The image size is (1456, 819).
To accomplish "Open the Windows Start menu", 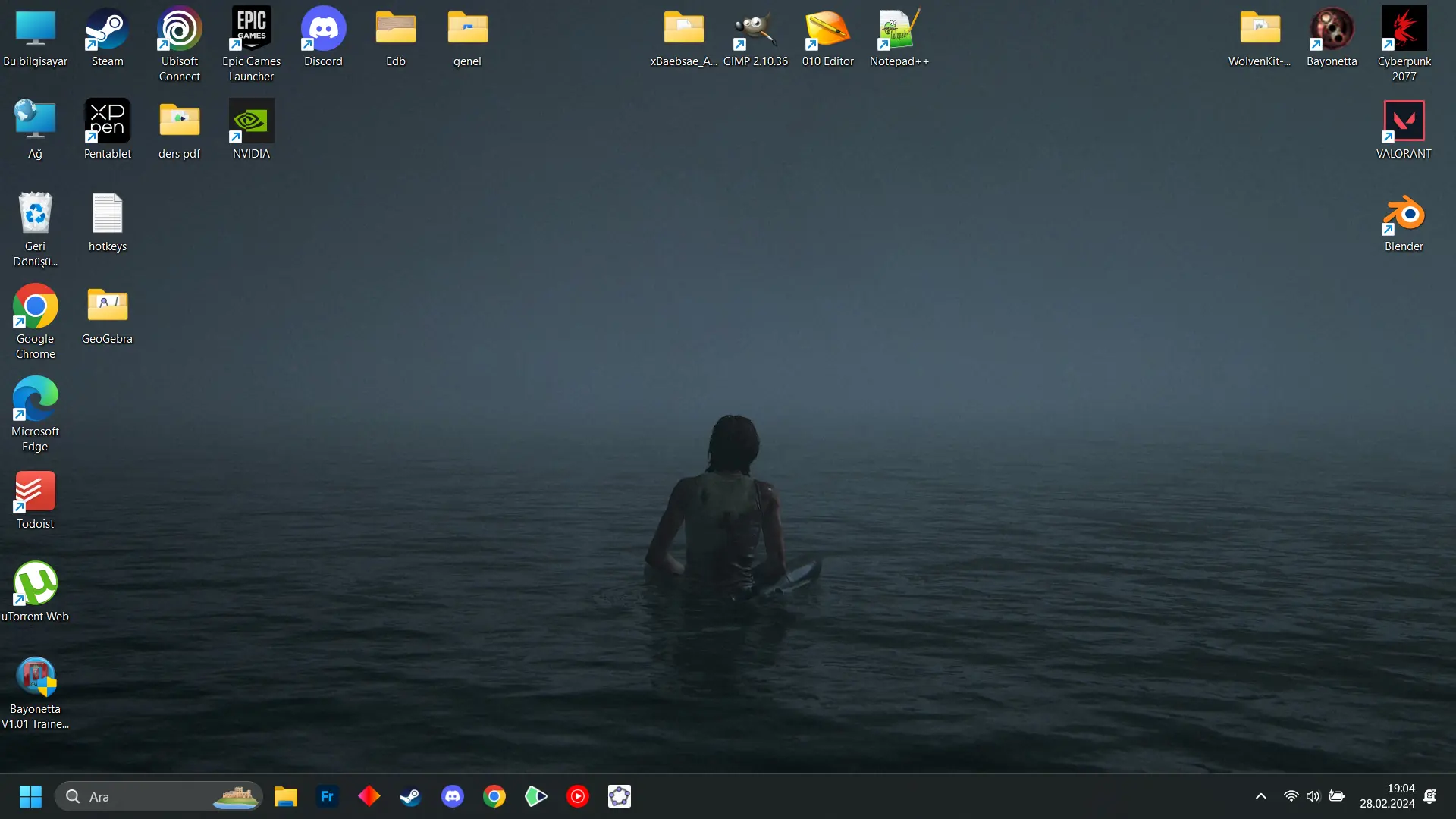I will (30, 796).
